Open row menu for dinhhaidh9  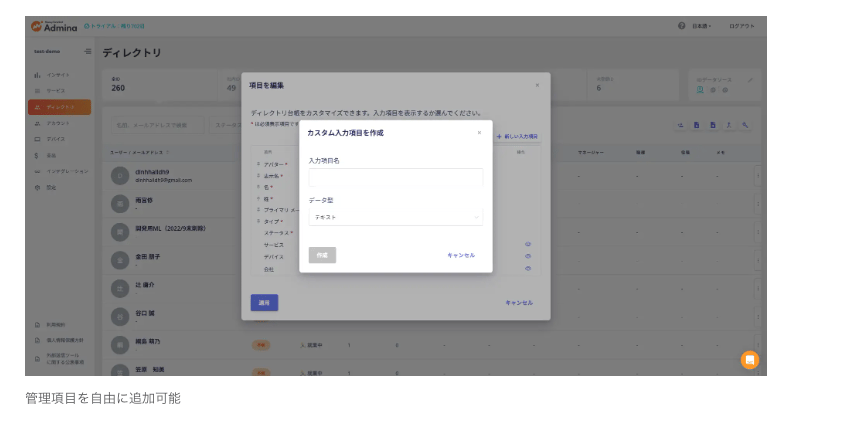click(x=758, y=175)
